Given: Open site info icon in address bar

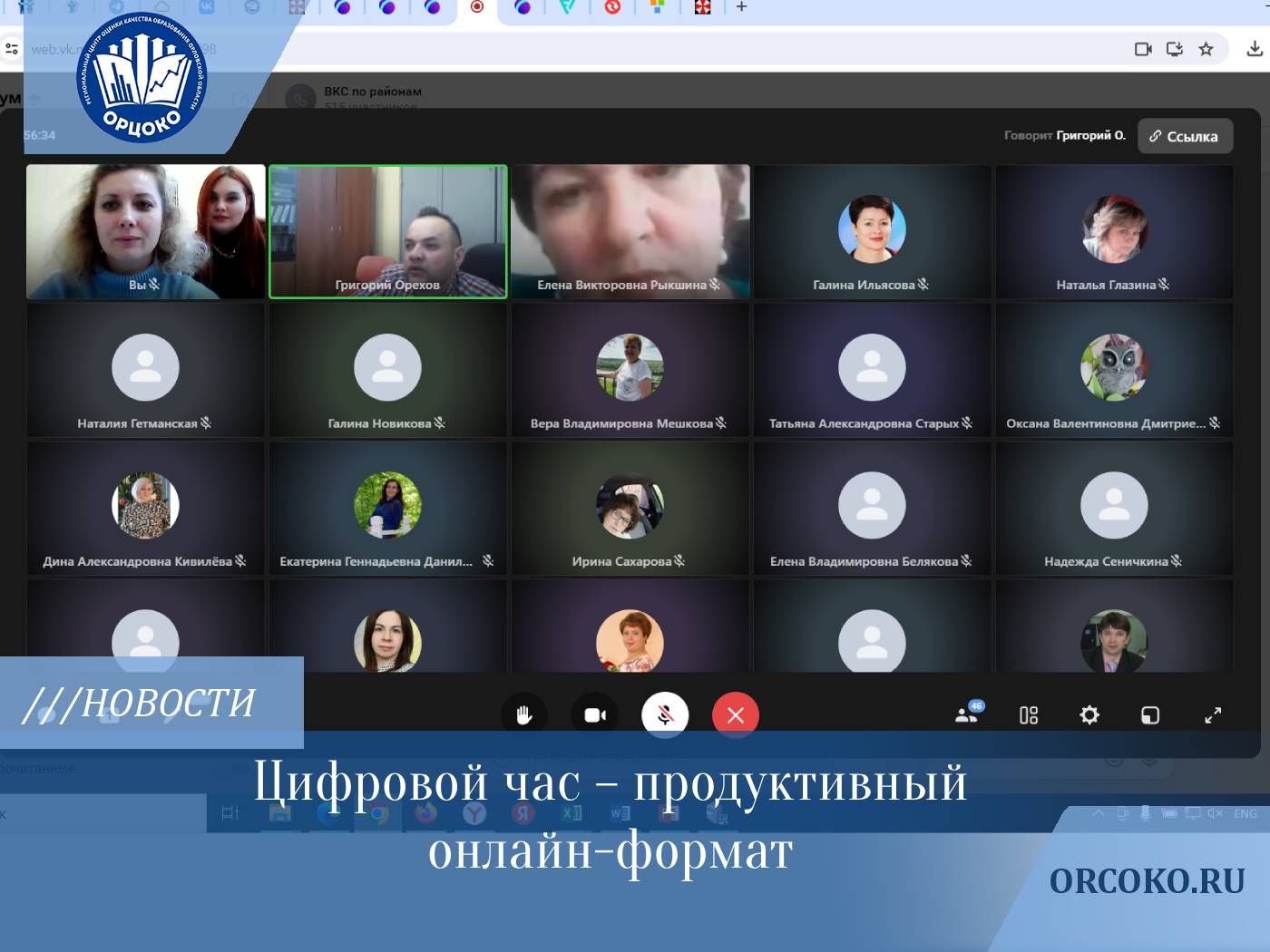Looking at the screenshot, I should [12, 49].
